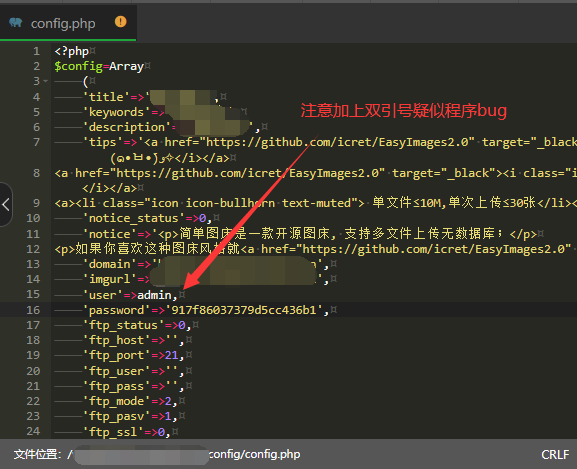This screenshot has height=469, width=577.
Task: Click the PHP elephant file icon
Action: click(x=15, y=23)
